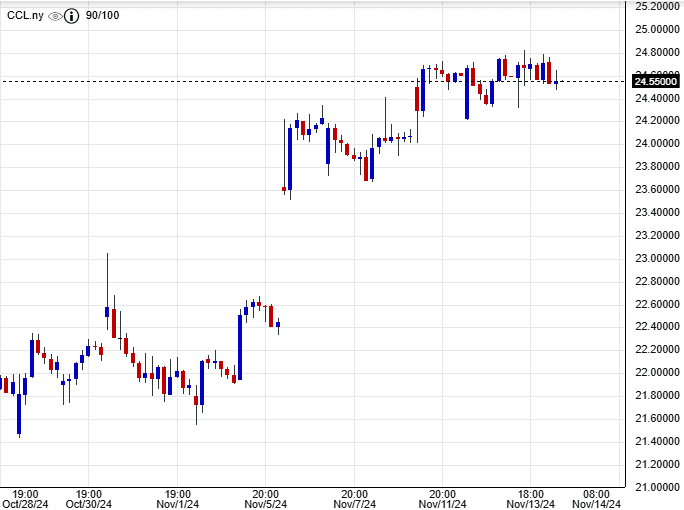Click the Nov/5/24 date label
Image resolution: width=684 pixels, height=510 pixels.
pos(265,504)
